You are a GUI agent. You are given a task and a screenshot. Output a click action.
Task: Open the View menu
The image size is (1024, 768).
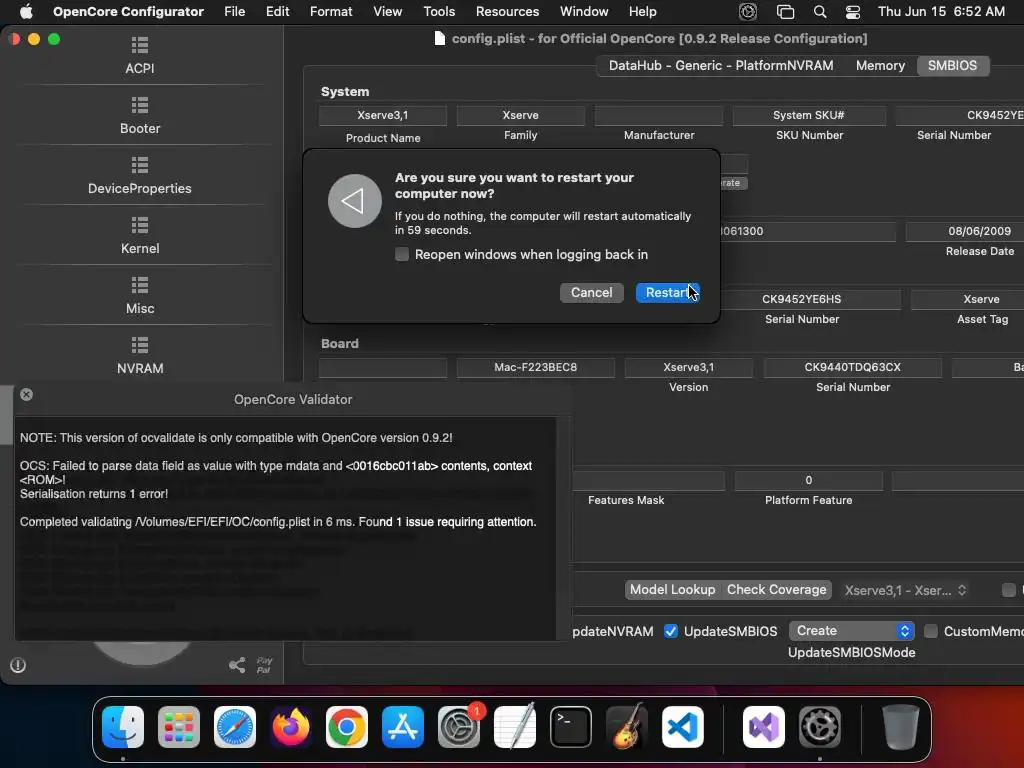click(387, 11)
